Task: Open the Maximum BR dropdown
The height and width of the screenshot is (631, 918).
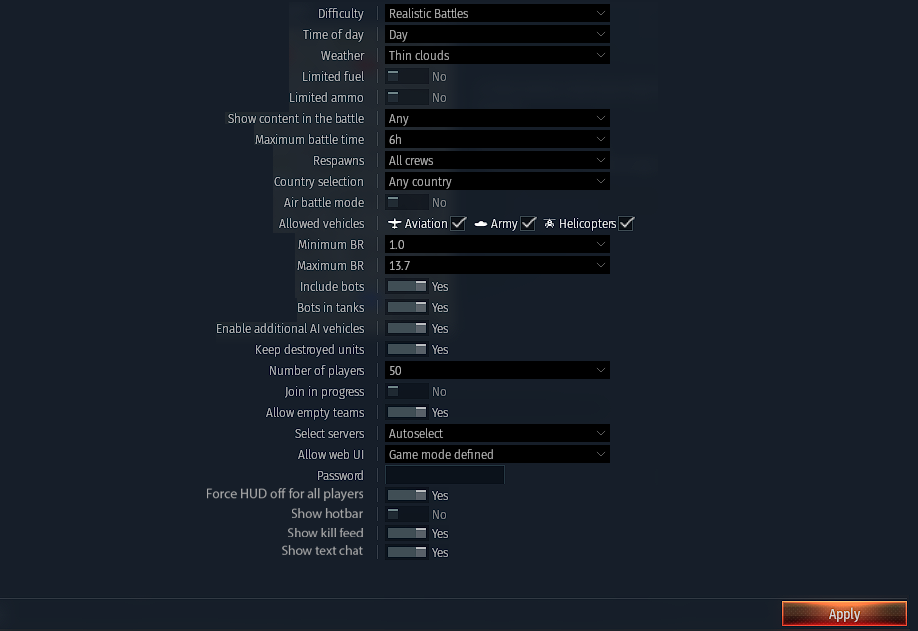Action: 497,266
